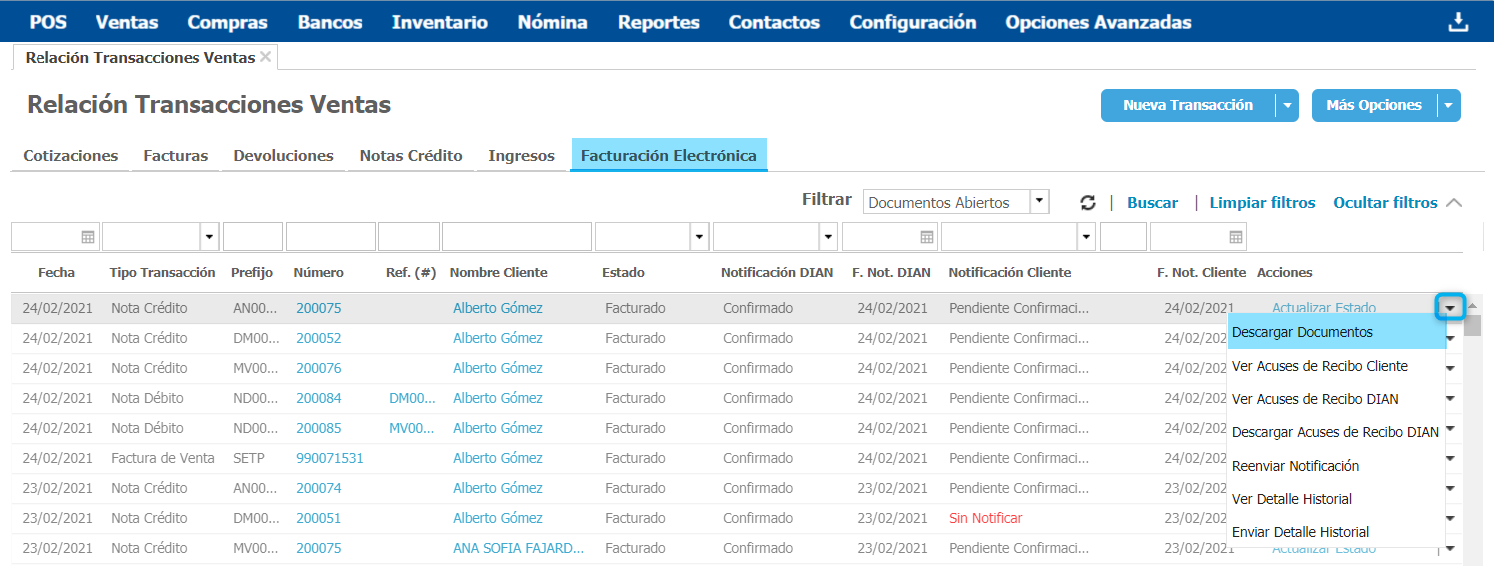1494x566 pixels.
Task: Click the Limpiar filtros link
Action: click(x=1262, y=203)
